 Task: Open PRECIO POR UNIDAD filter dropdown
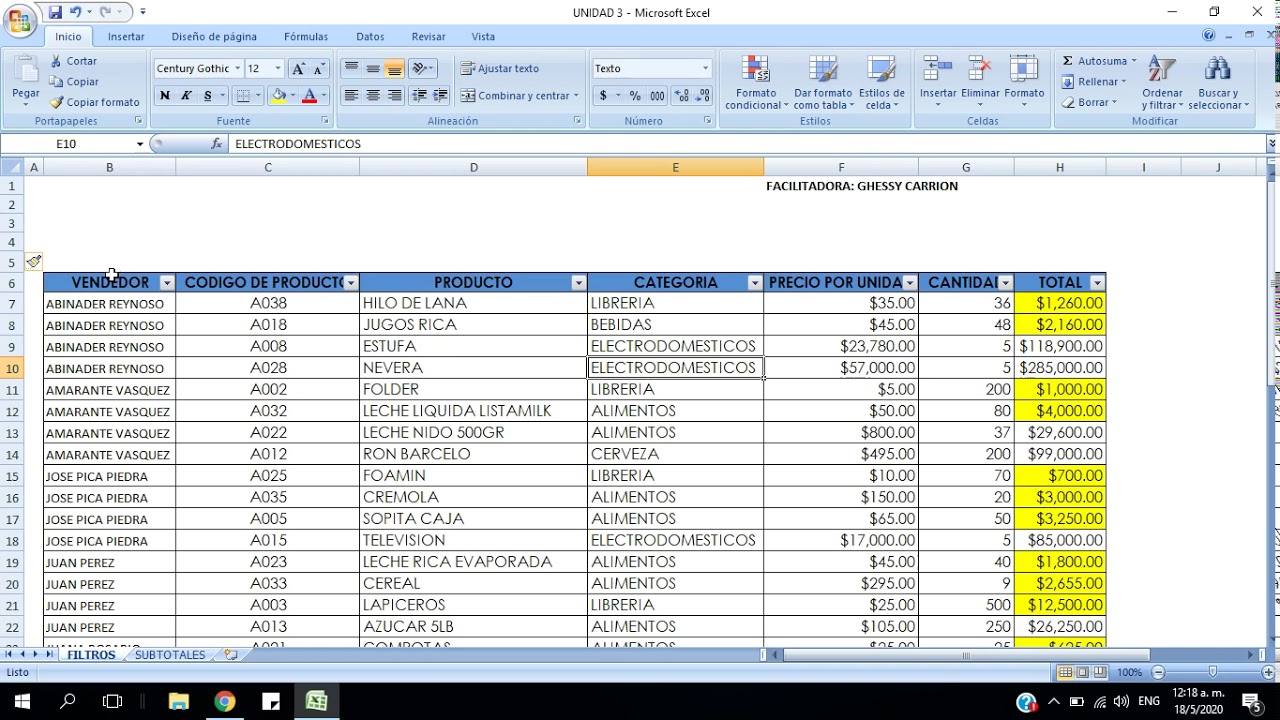[x=909, y=283]
